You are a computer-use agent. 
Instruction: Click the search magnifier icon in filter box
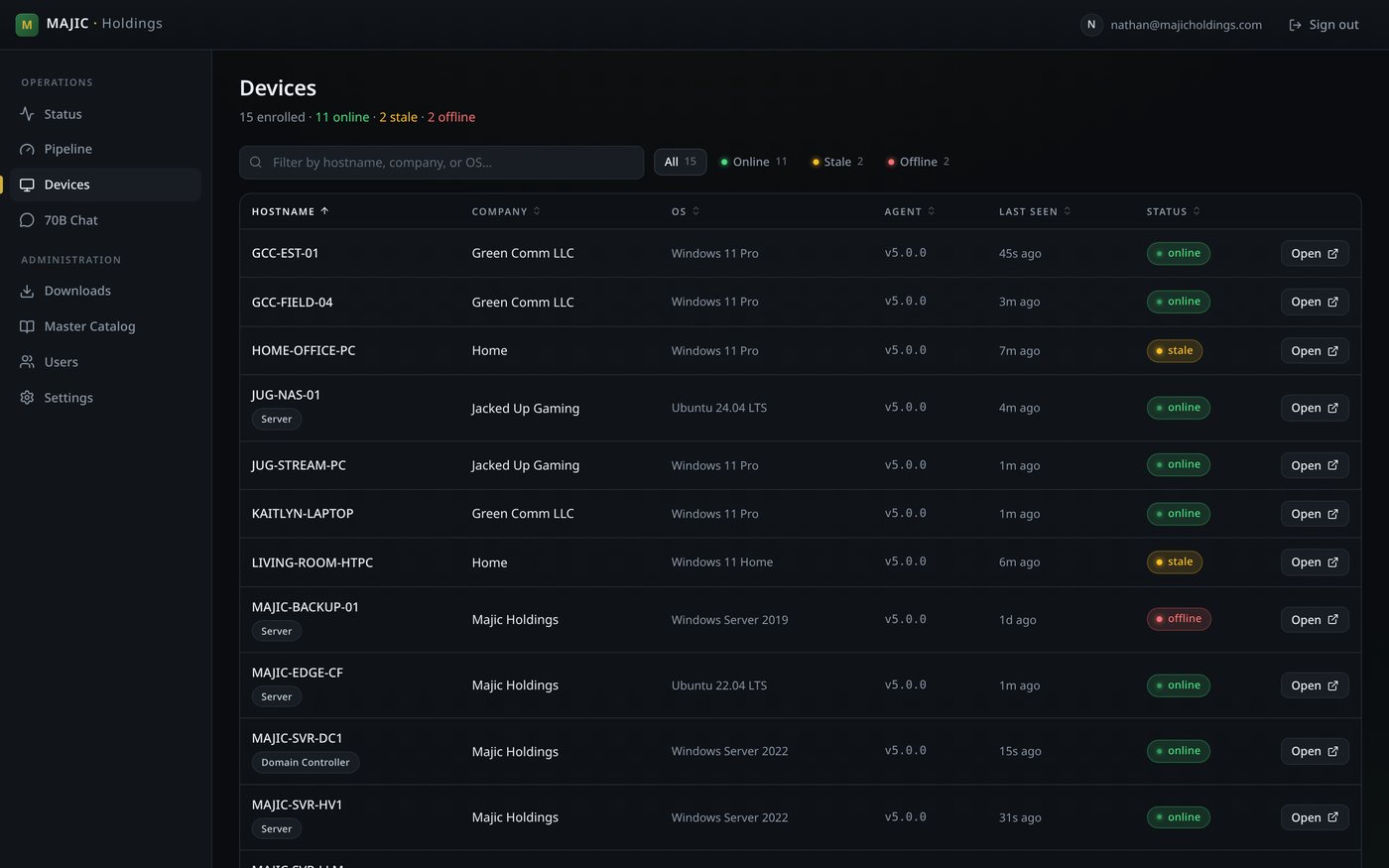tap(256, 162)
